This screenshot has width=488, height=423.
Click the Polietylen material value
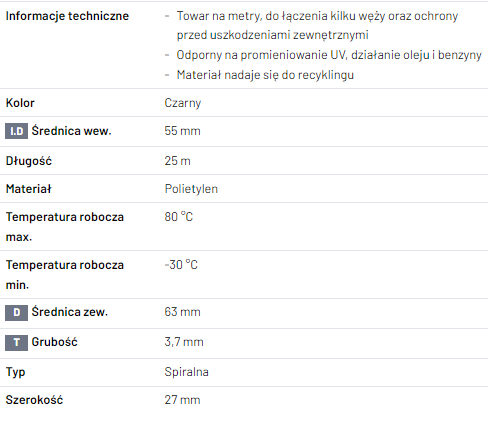(191, 189)
